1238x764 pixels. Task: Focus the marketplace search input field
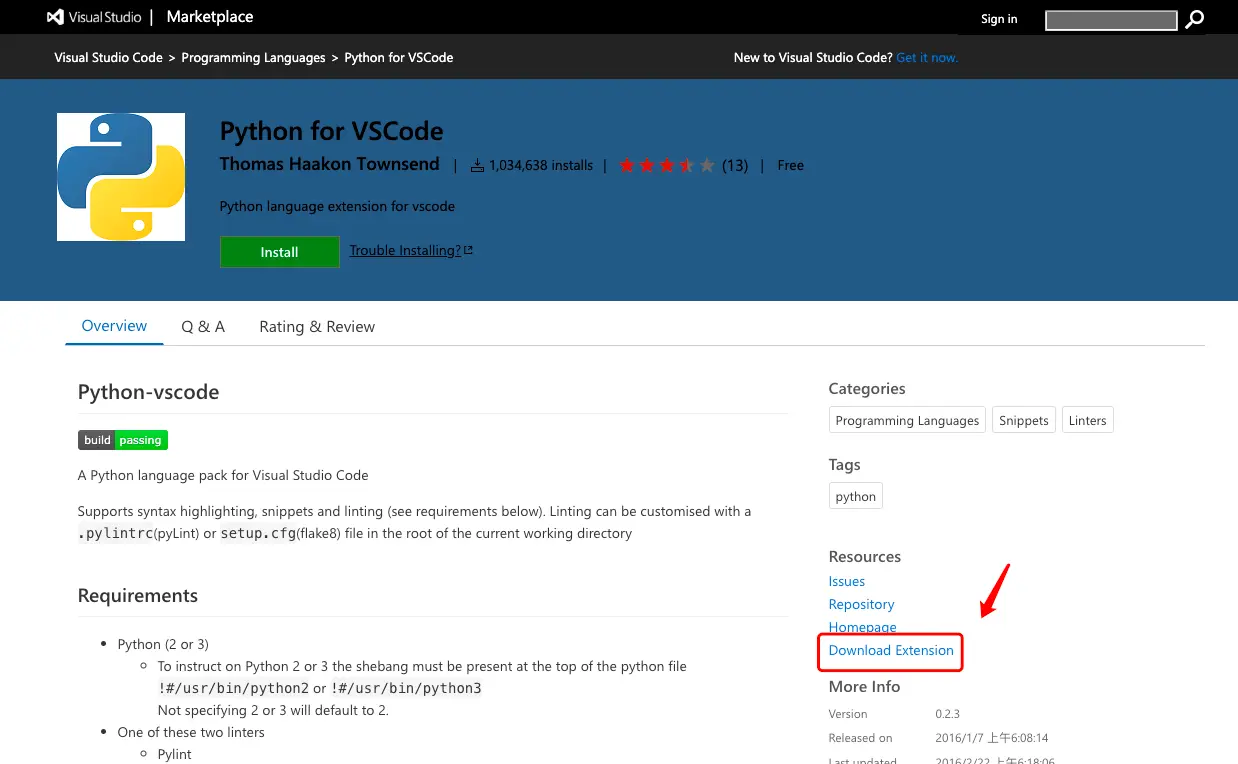tap(1111, 20)
